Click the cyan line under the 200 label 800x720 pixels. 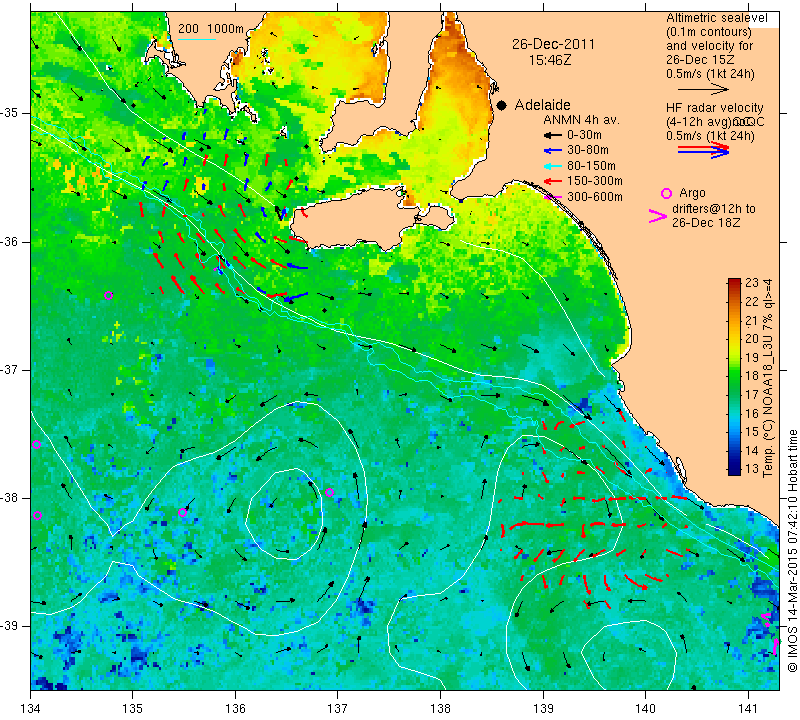(196, 39)
